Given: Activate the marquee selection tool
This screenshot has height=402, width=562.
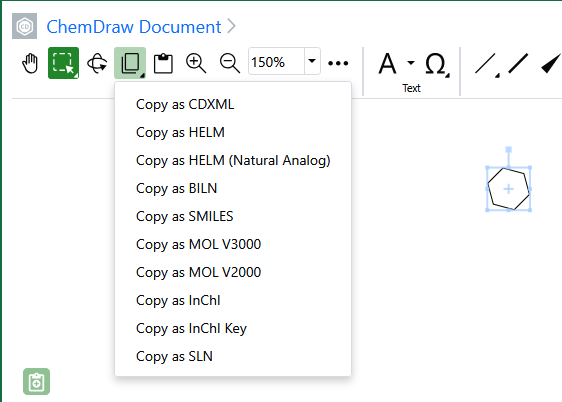Looking at the screenshot, I should [63, 63].
